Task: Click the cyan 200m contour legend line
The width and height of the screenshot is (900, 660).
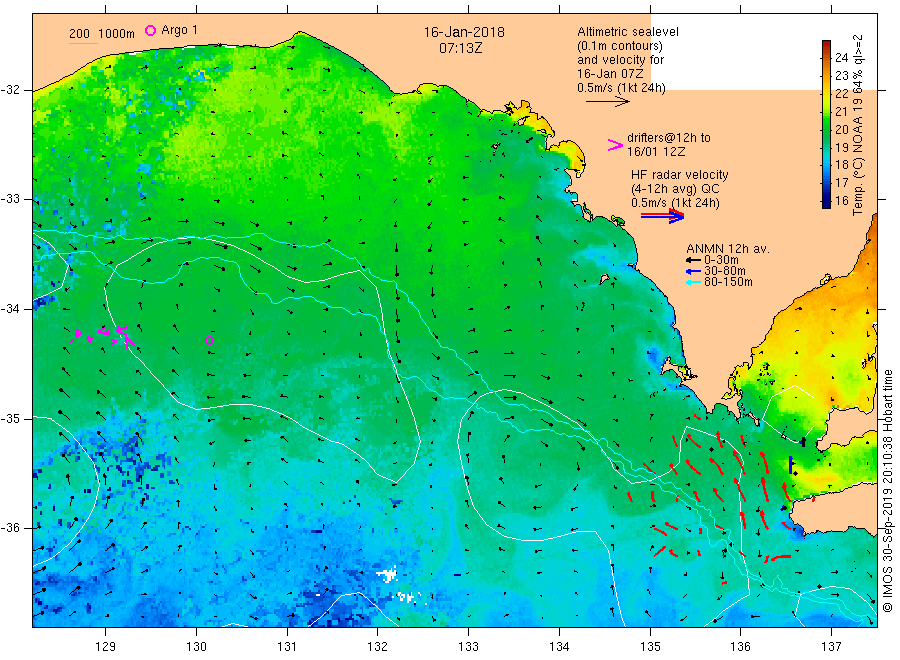Action: pyautogui.click(x=83, y=43)
